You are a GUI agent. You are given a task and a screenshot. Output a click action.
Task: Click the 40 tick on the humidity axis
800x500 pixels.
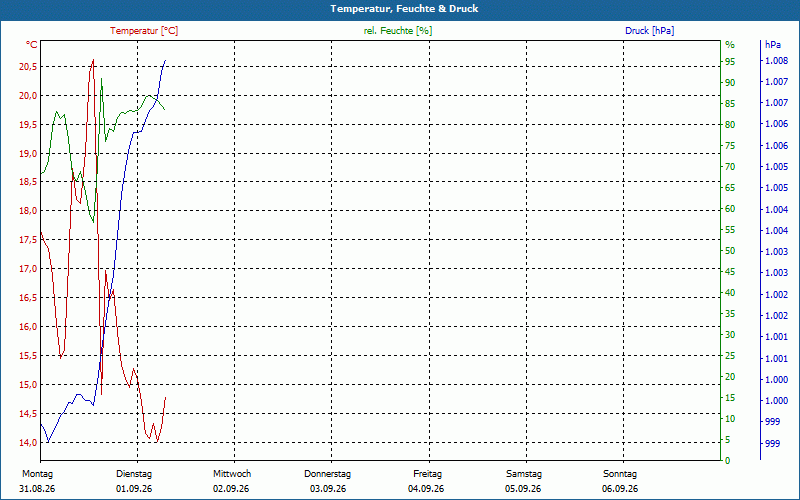[x=730, y=293]
